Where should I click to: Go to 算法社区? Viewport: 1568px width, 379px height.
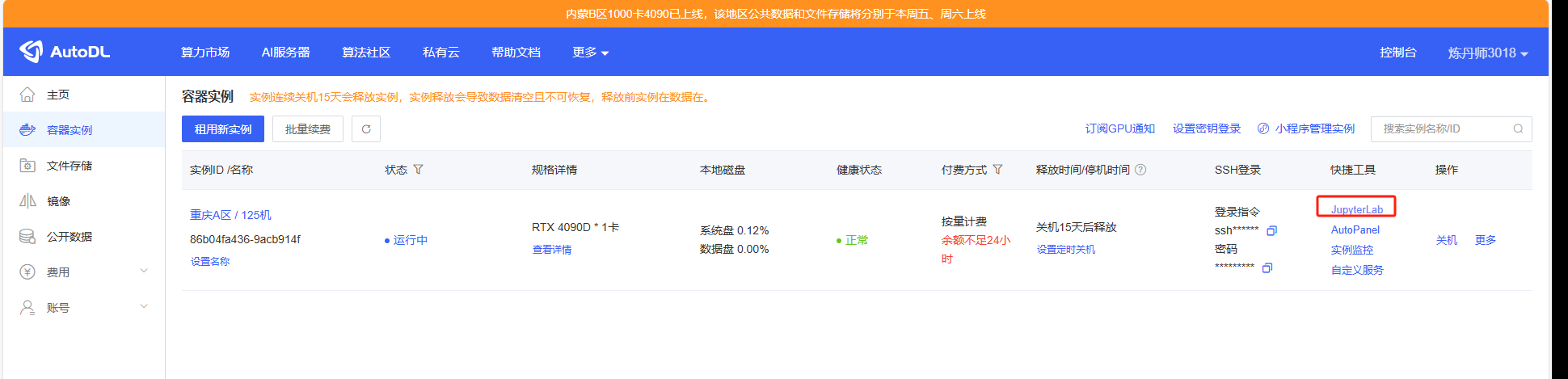tap(366, 53)
